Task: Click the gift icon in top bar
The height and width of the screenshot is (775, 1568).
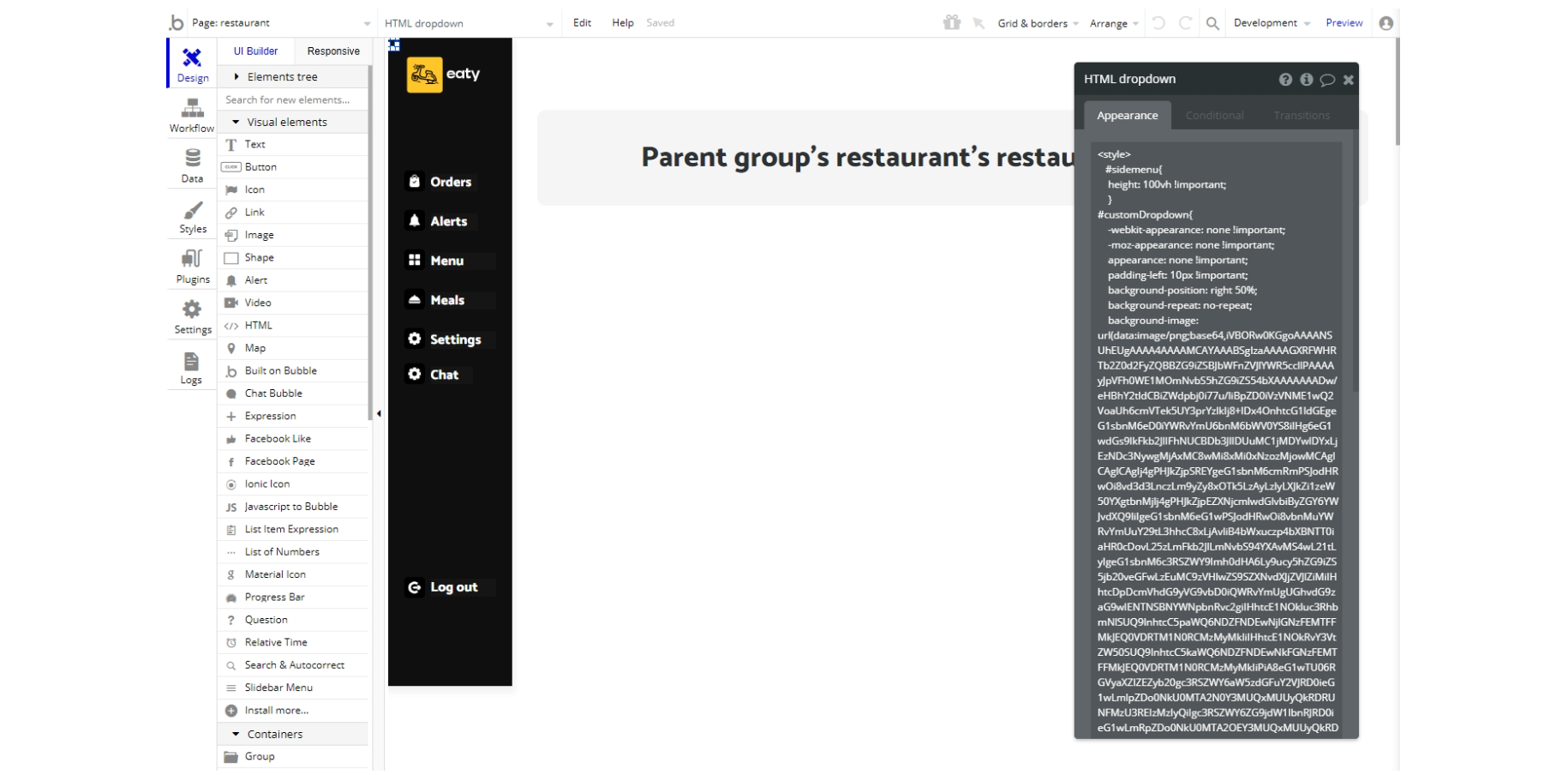Action: tap(952, 23)
